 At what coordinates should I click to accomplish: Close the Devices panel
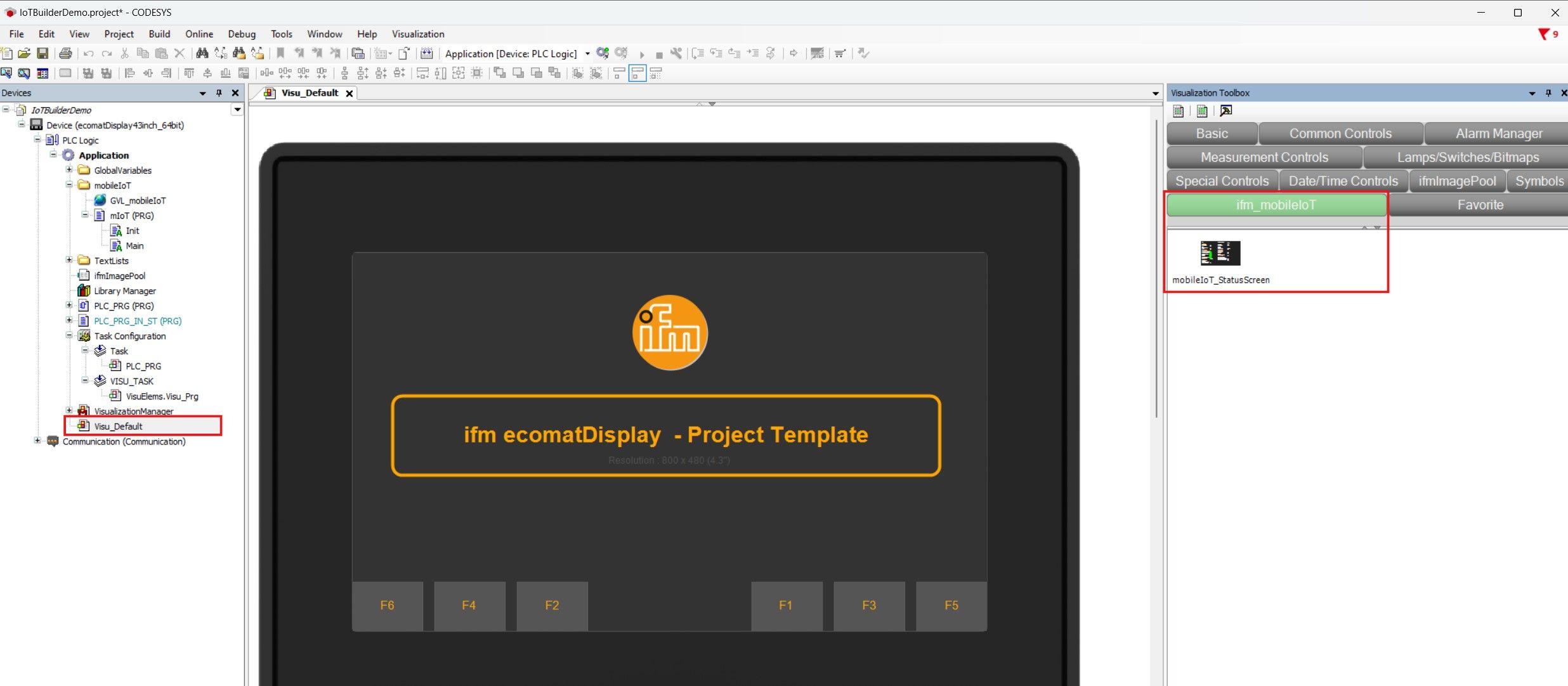[x=235, y=93]
